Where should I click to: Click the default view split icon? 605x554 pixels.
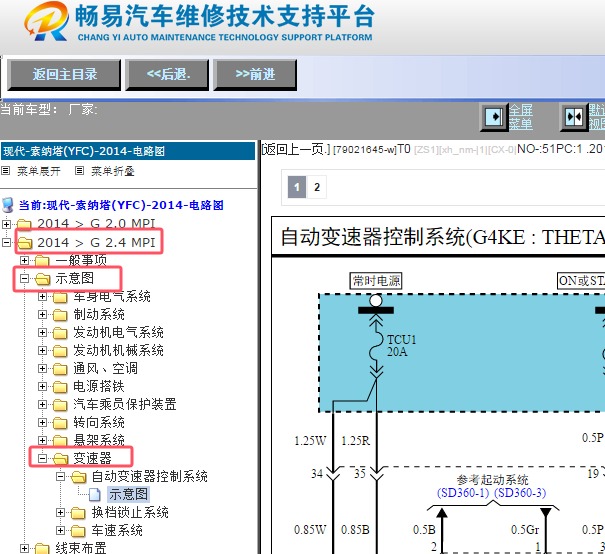(x=574, y=117)
